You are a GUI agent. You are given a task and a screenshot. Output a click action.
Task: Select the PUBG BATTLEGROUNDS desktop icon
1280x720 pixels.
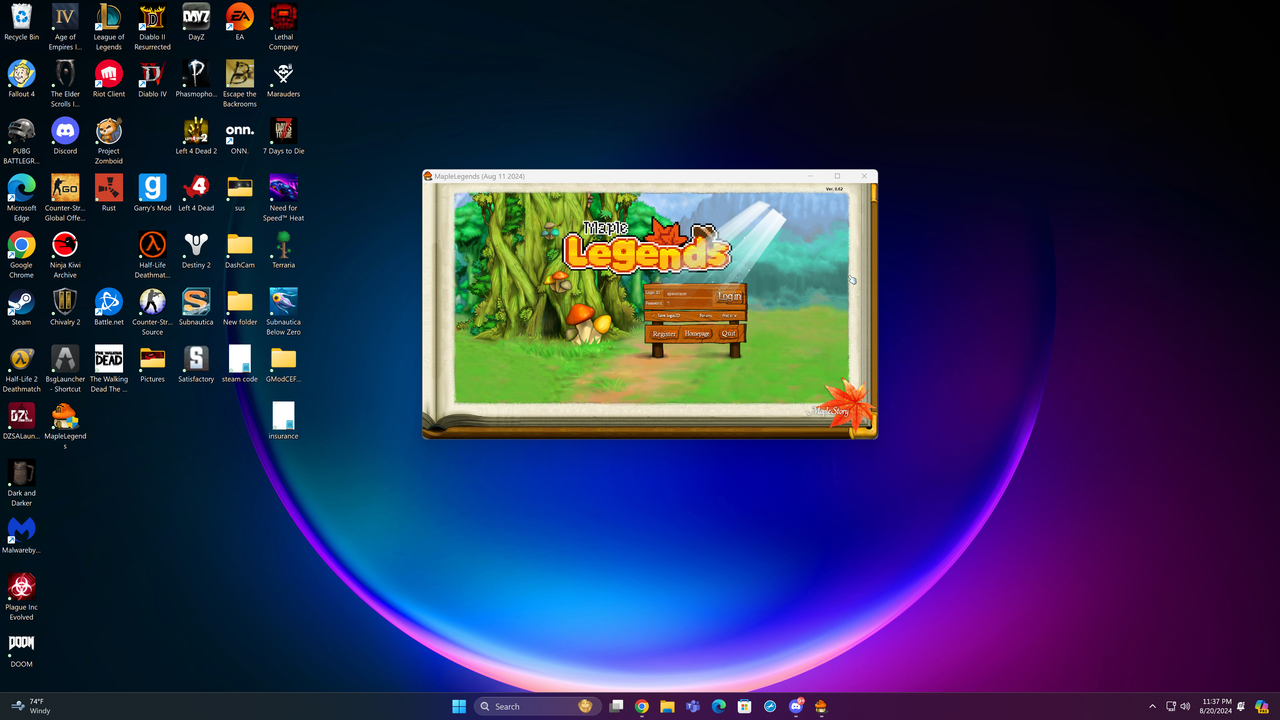click(21, 141)
